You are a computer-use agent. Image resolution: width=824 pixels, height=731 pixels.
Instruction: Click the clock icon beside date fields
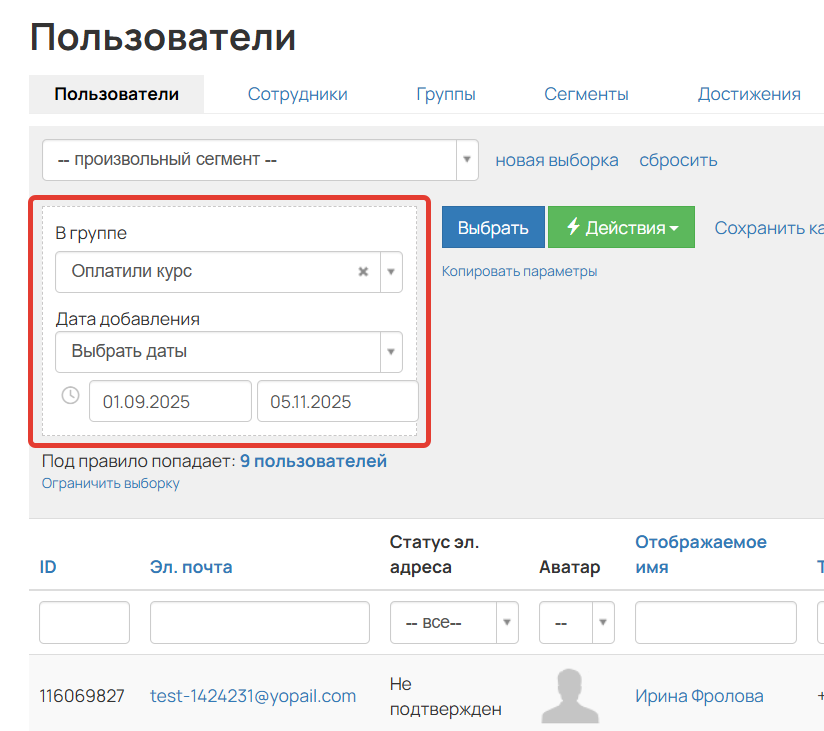(x=69, y=395)
